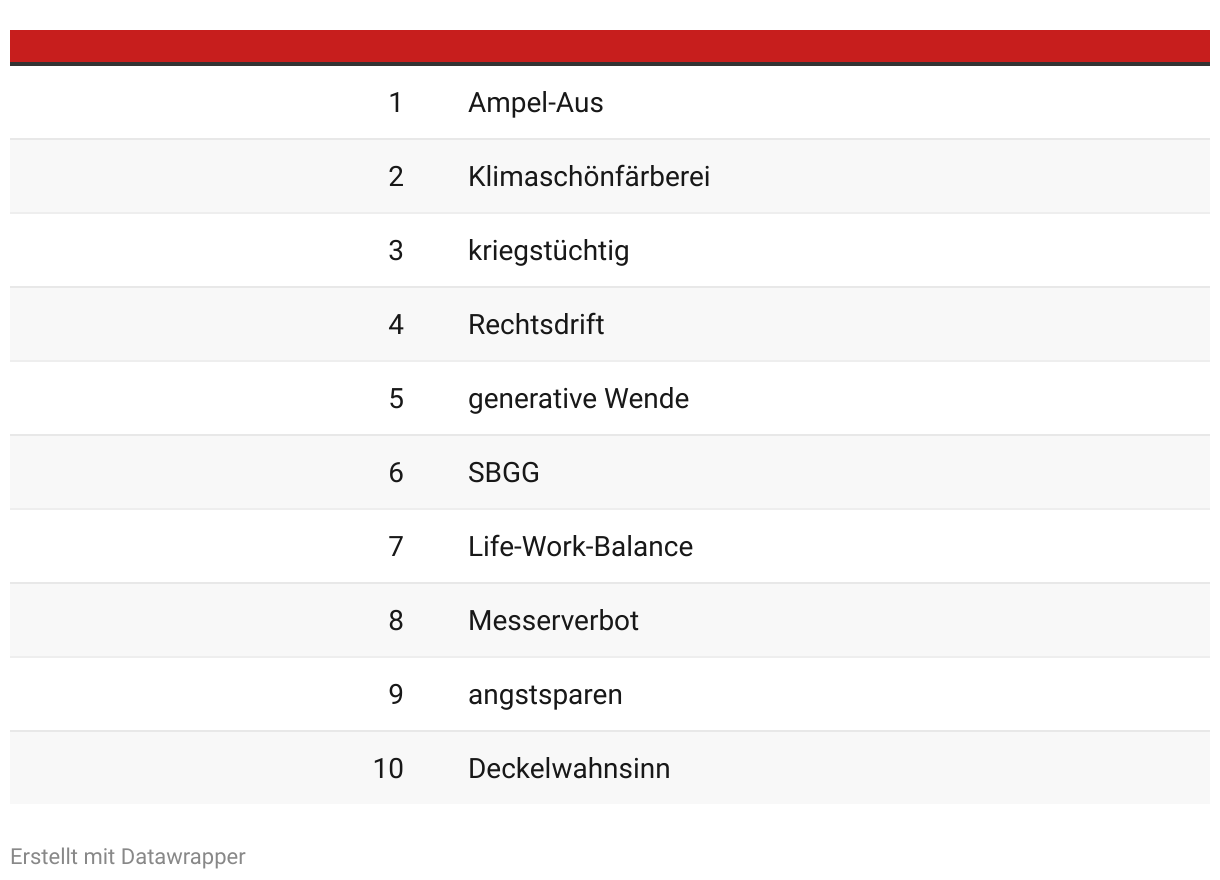Click the 'generative Wende' entry
The width and height of the screenshot is (1220, 880).
click(578, 399)
